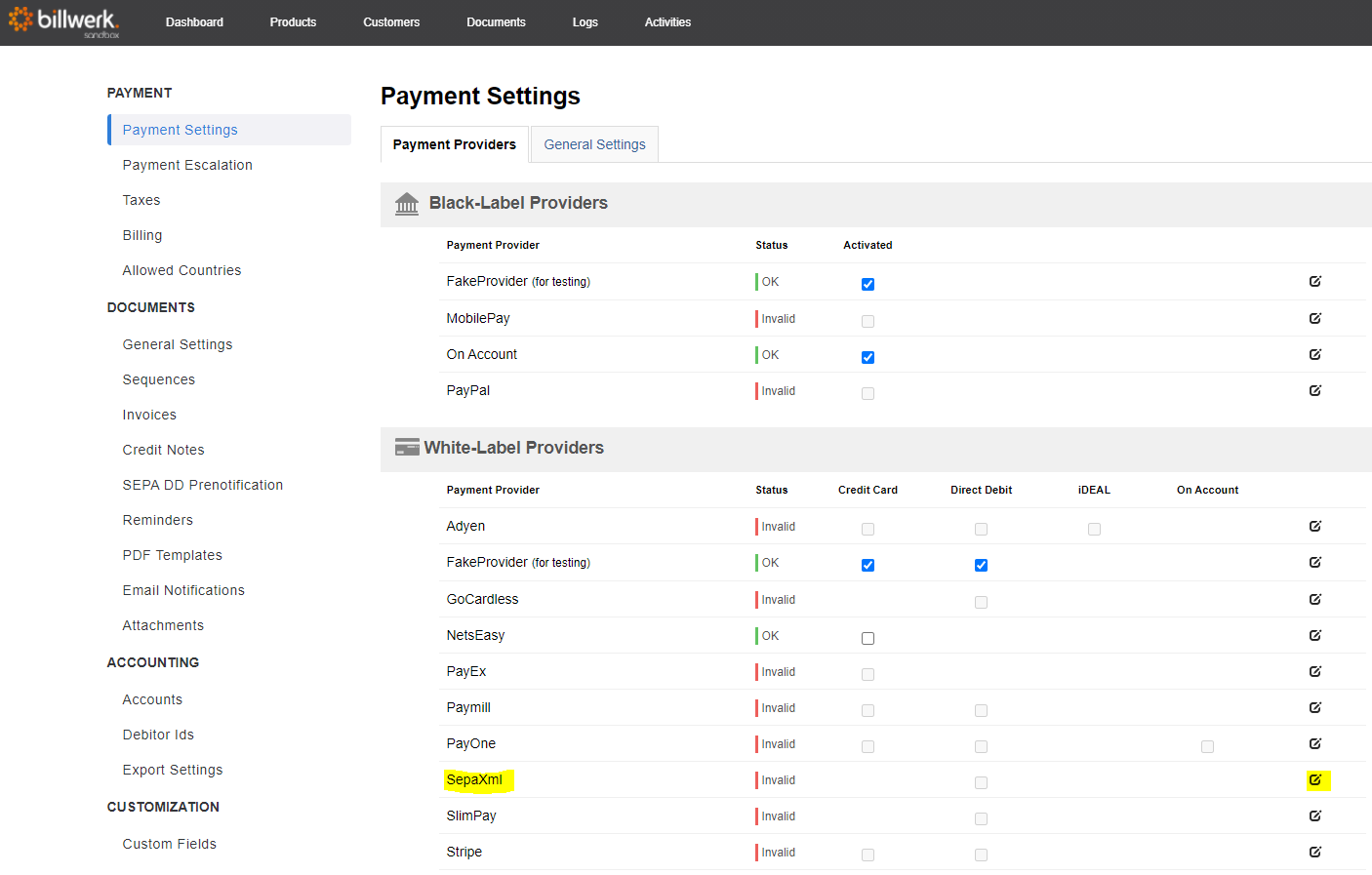Select the SepaXml provider name
The image size is (1372, 875).
tap(474, 779)
